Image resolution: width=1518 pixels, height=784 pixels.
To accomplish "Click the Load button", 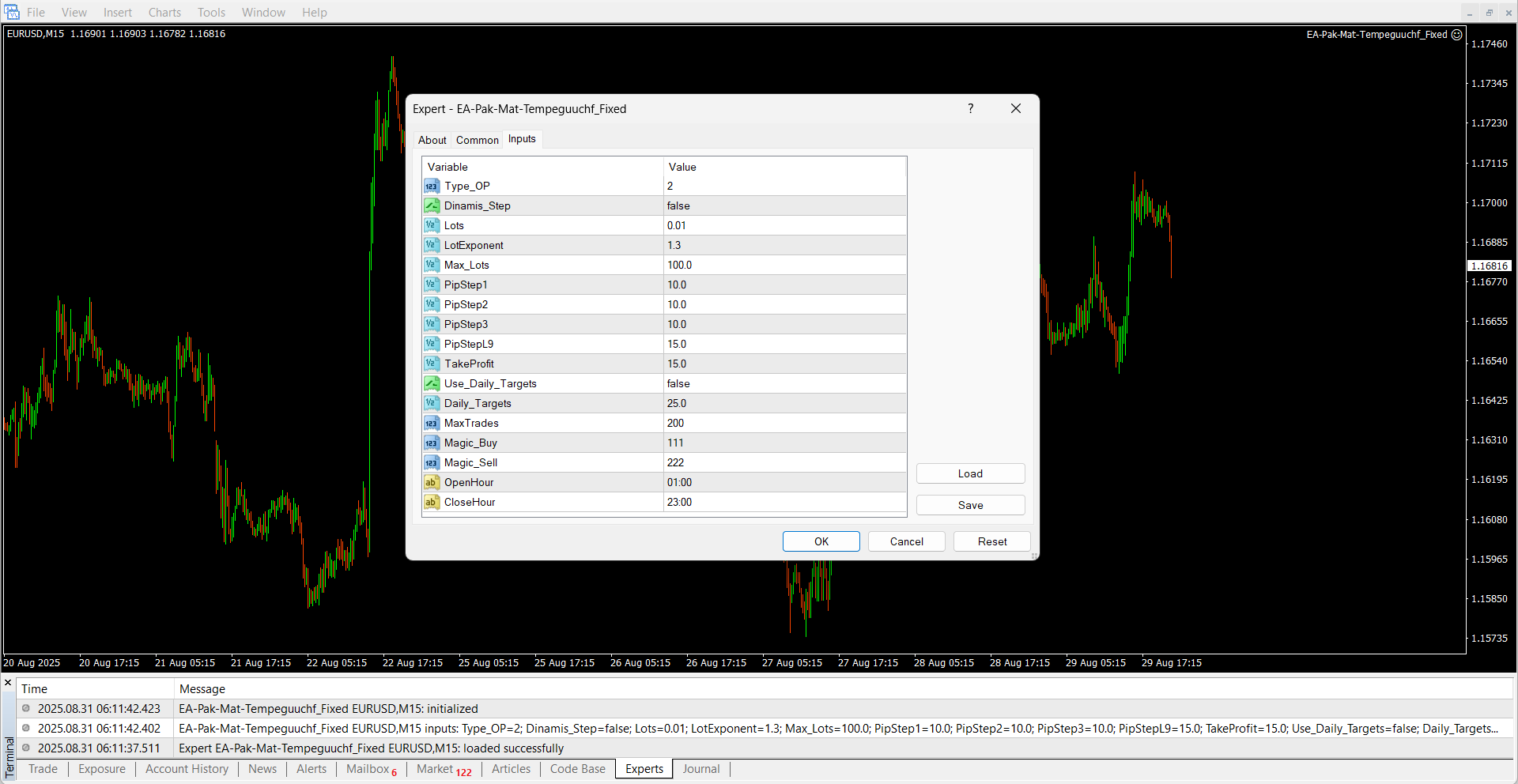I will [x=970, y=474].
